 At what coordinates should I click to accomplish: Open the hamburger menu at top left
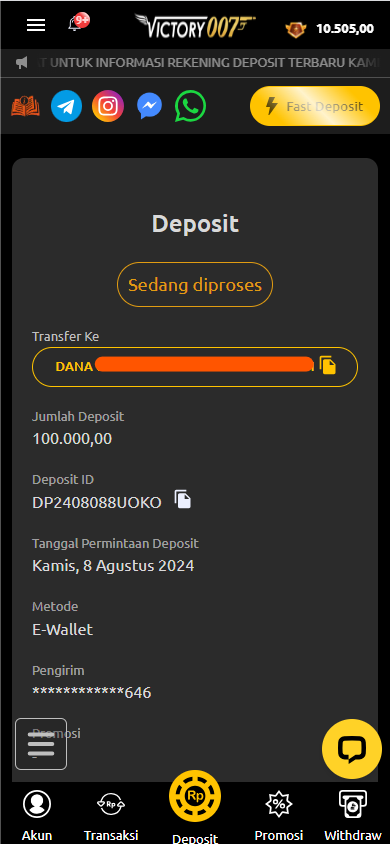tap(36, 25)
